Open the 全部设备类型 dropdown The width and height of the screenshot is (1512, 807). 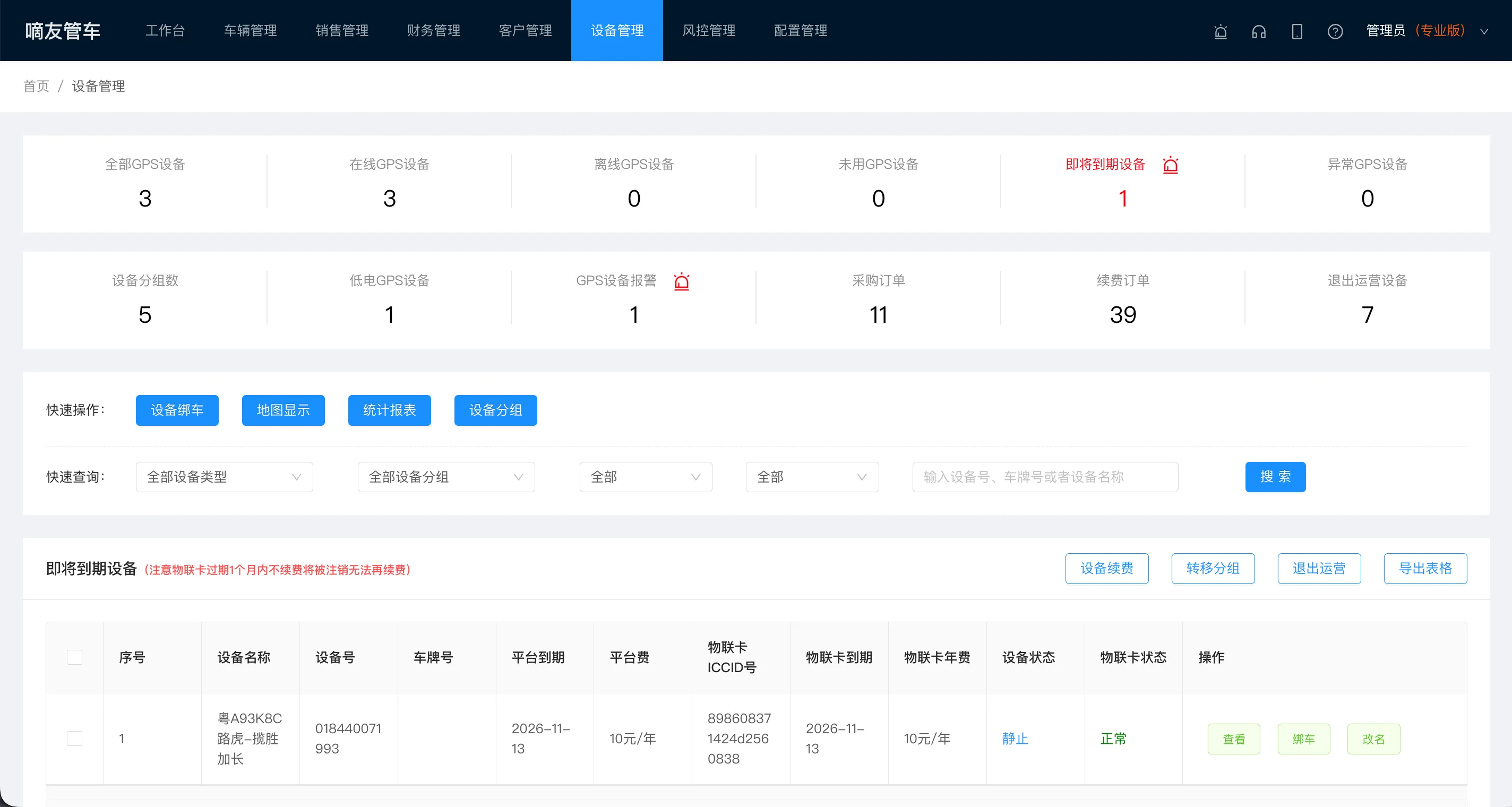point(224,477)
